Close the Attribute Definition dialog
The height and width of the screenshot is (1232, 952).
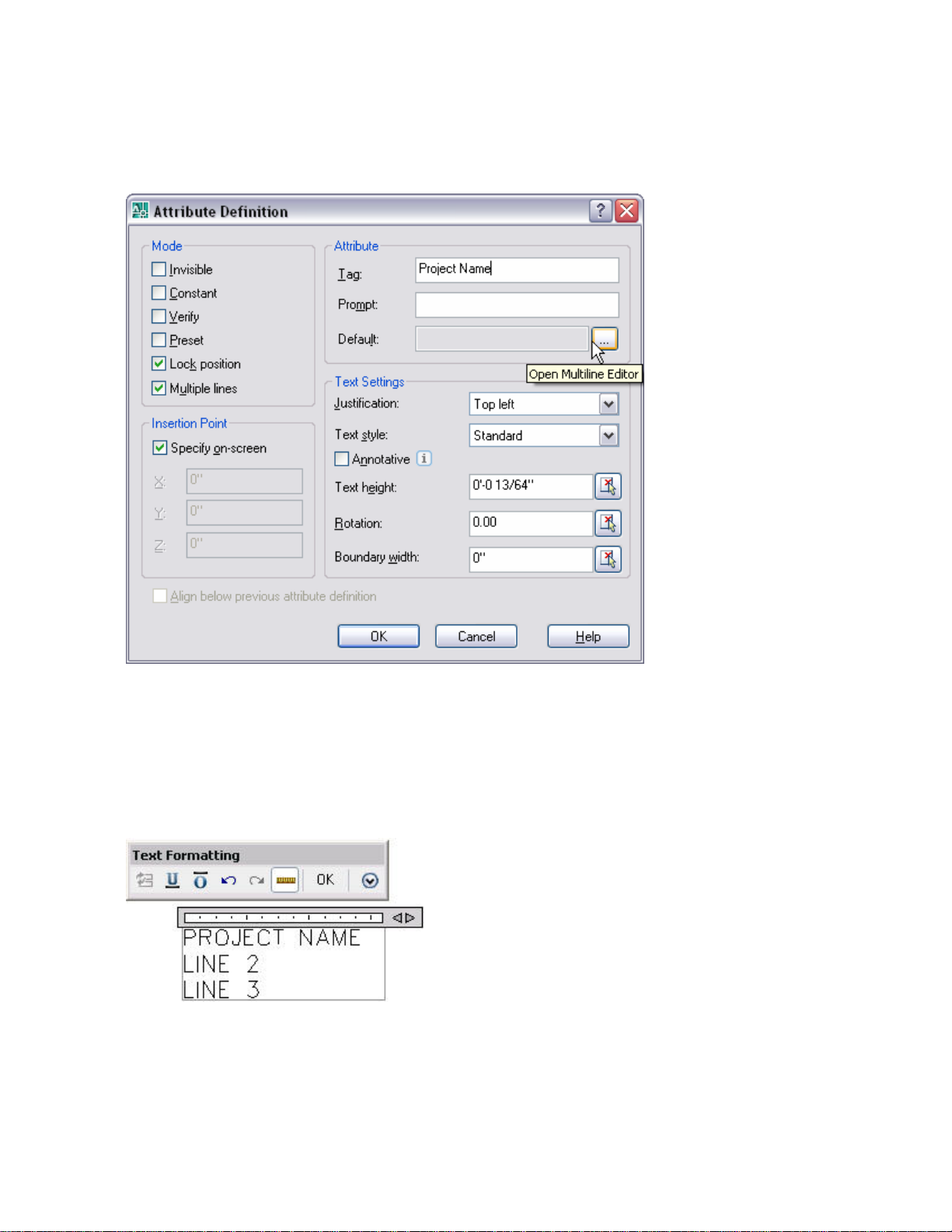[626, 211]
